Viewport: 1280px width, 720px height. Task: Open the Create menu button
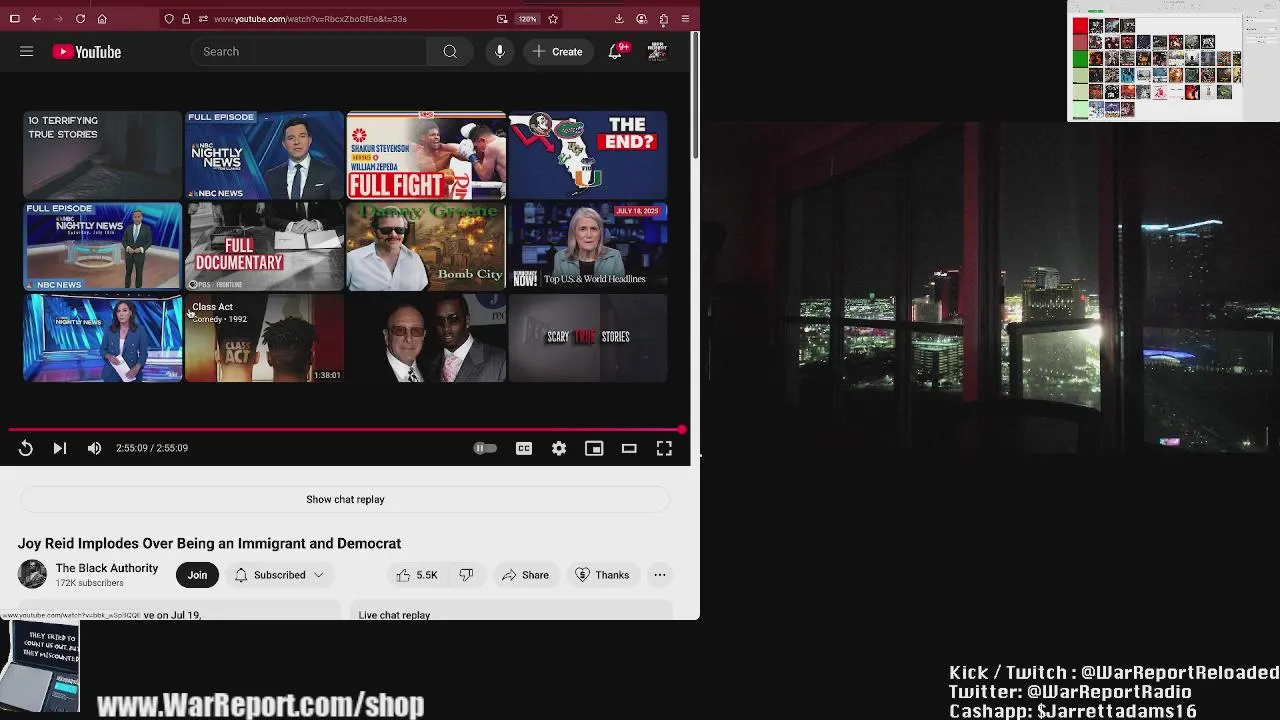tap(557, 51)
